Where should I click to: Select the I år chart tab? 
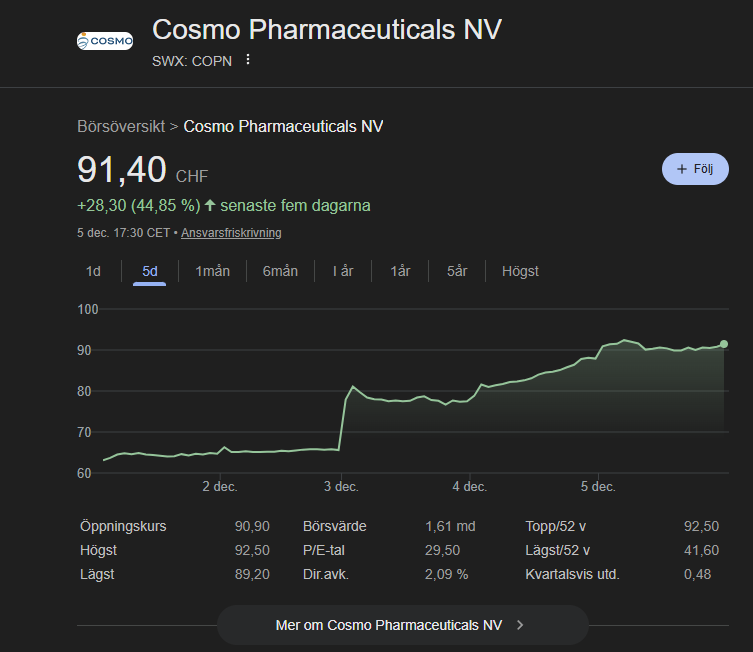click(x=343, y=271)
